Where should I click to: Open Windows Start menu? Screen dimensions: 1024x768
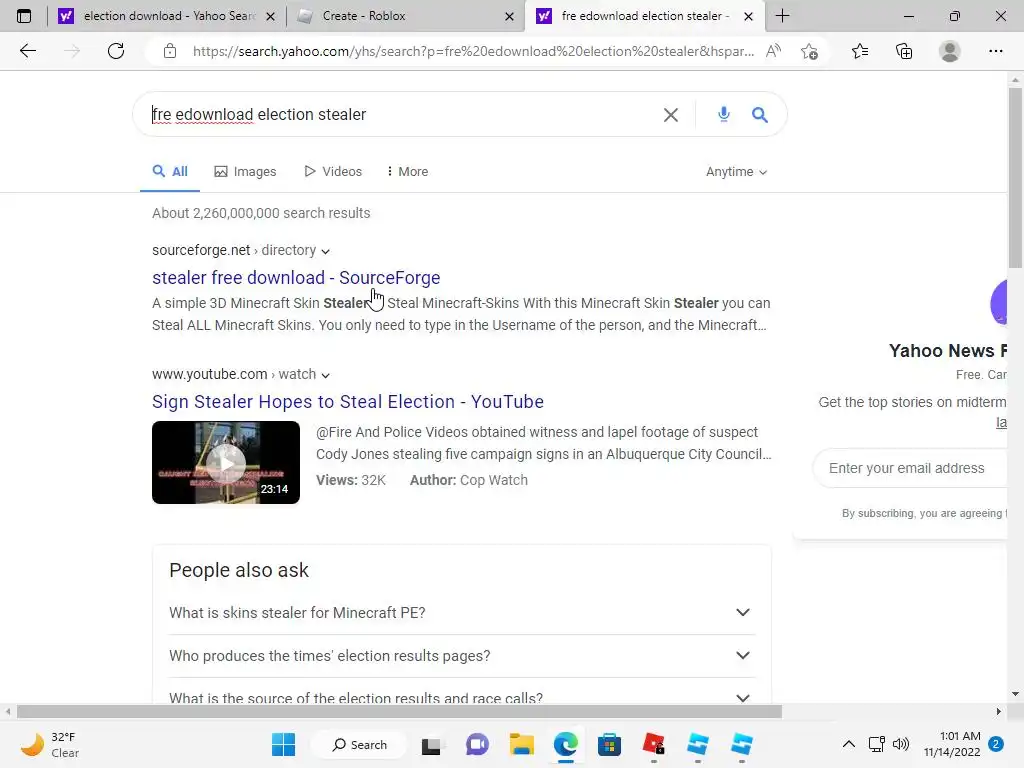point(283,744)
